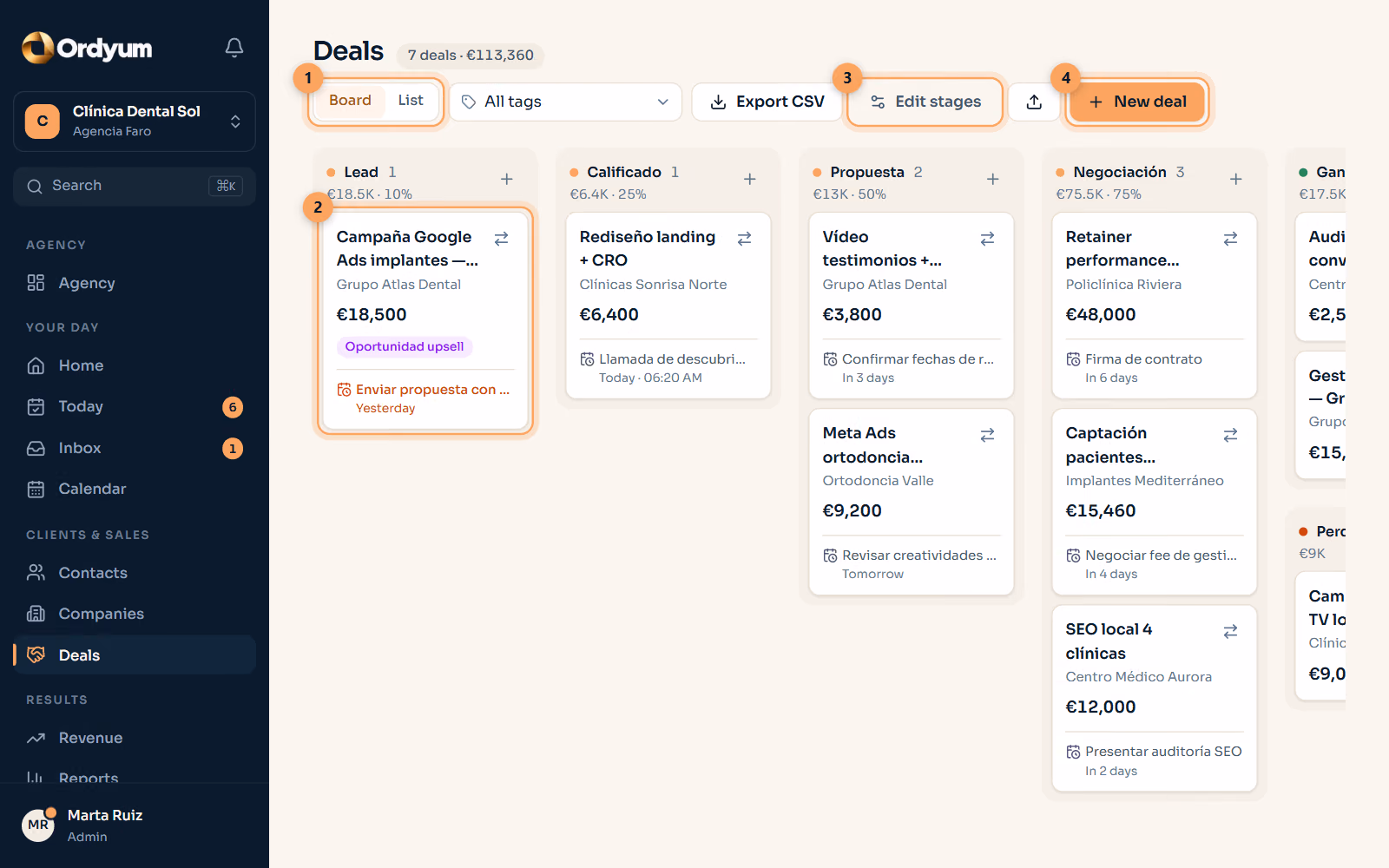Click company Policlínica Riviera
Screen dimensions: 1389x868
tap(1123, 285)
